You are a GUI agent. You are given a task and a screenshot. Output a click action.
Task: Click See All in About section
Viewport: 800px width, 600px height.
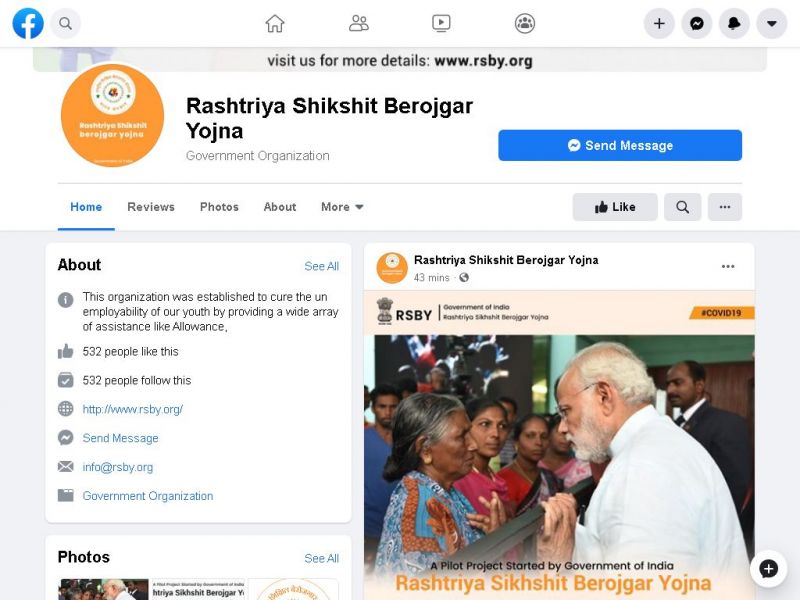[x=321, y=266]
